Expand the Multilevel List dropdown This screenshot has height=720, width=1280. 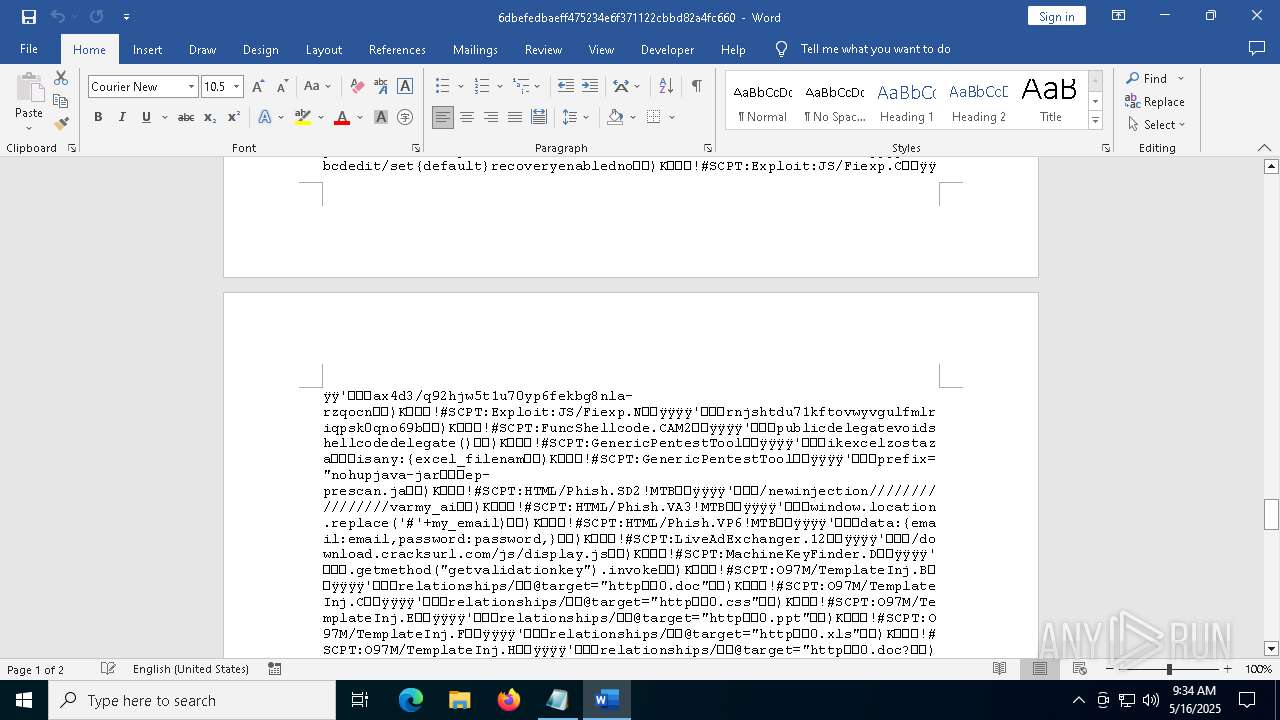(x=537, y=87)
